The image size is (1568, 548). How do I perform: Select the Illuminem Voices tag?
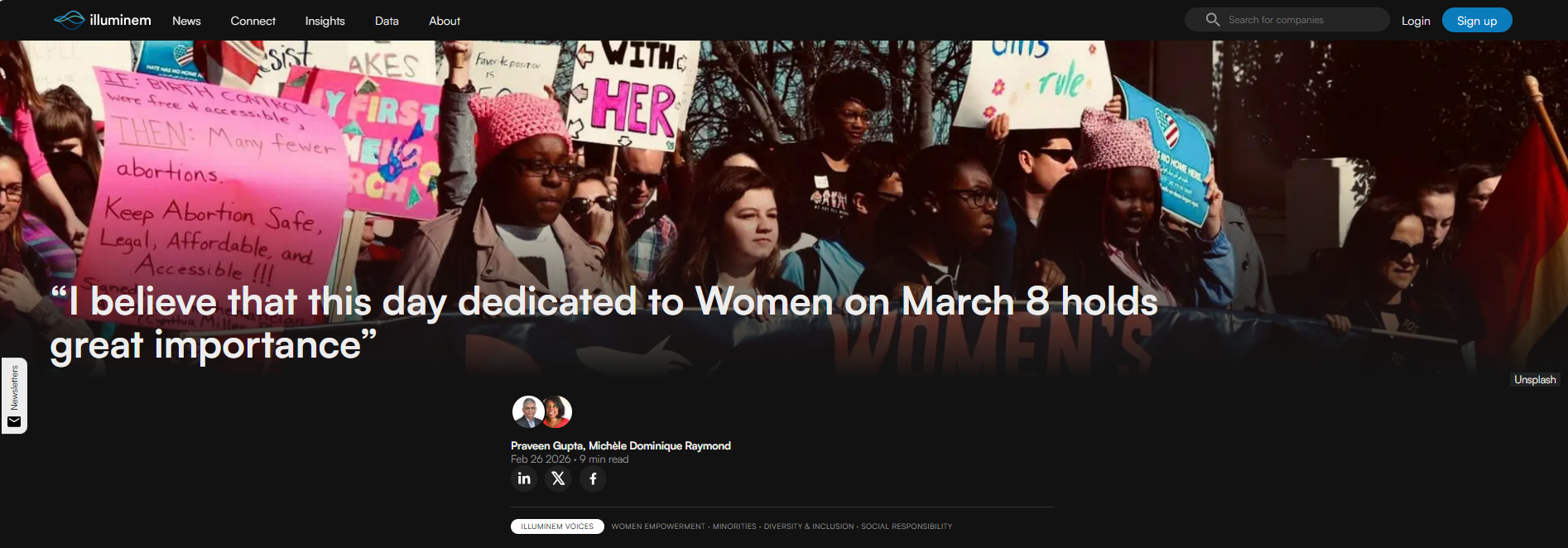(557, 526)
